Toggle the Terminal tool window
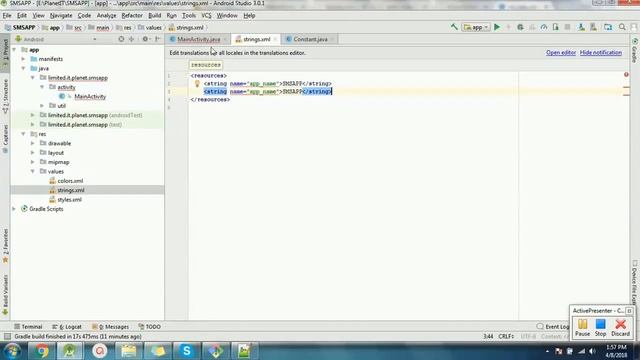Screen dimensions: 640x360 pyautogui.click(x=28, y=327)
